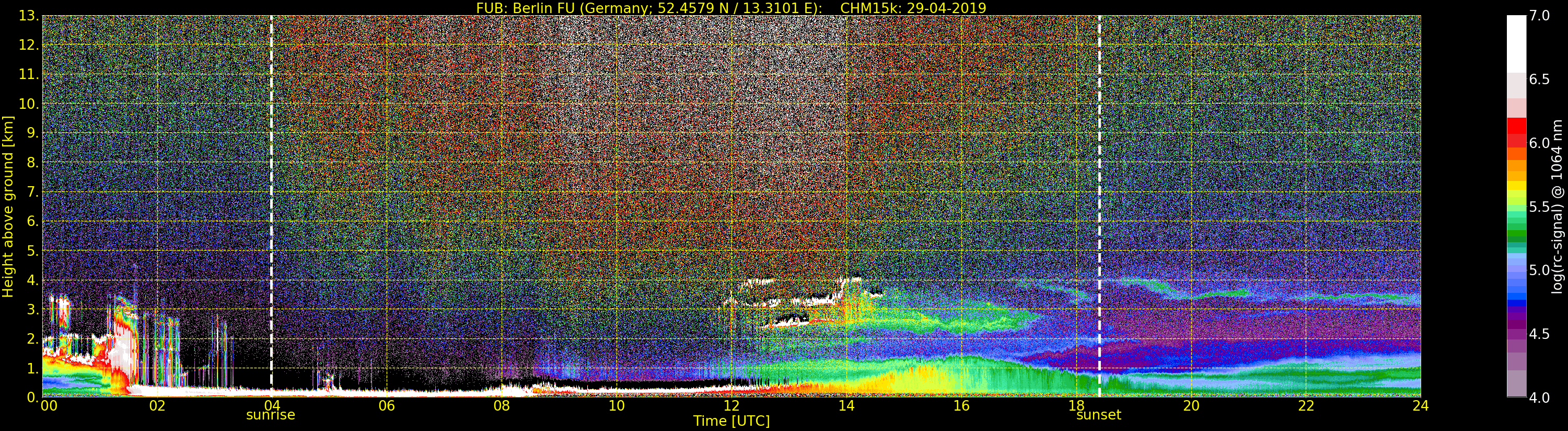
Task: Click the '13.' tick on height axis
Action: (x=29, y=16)
